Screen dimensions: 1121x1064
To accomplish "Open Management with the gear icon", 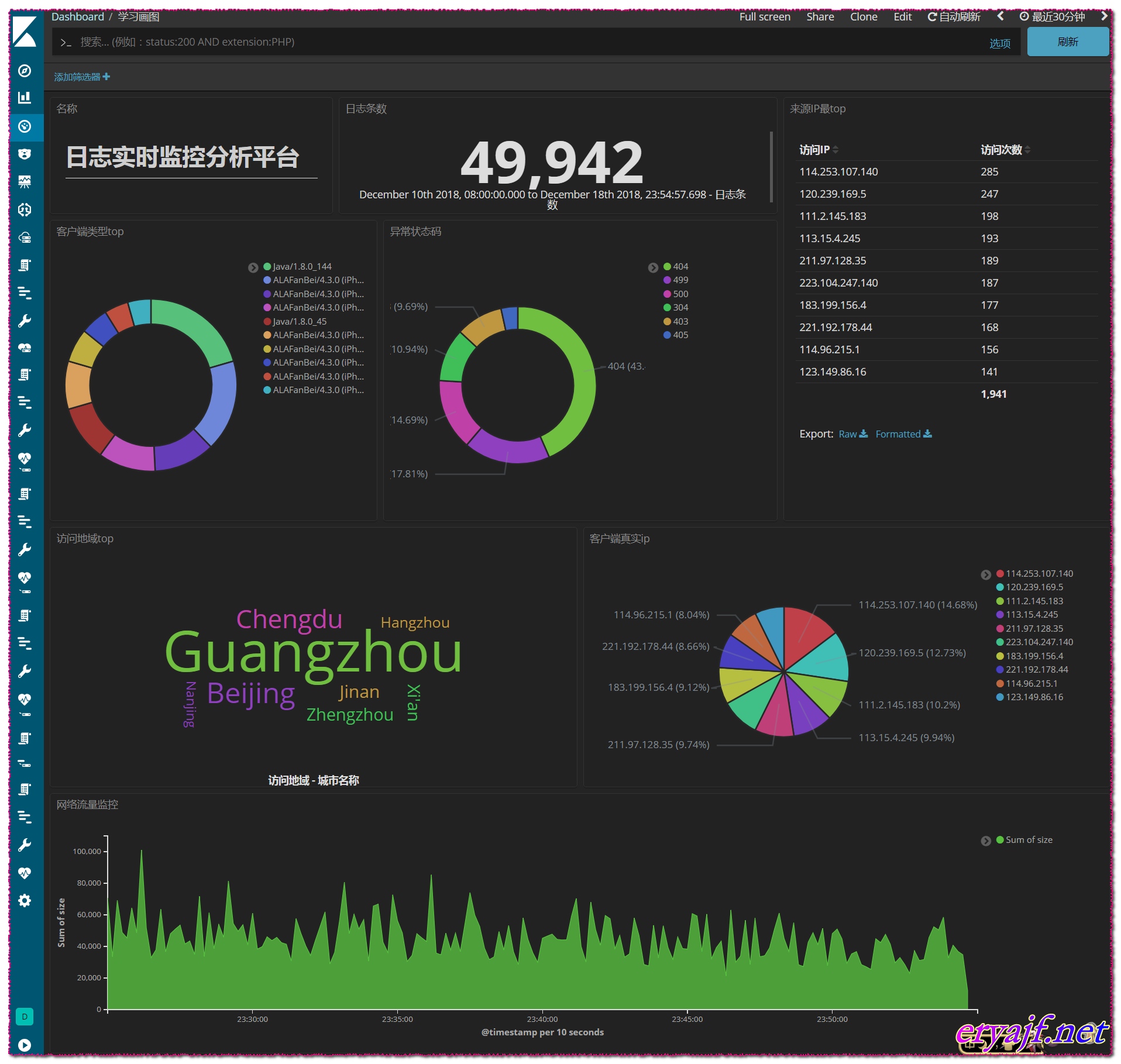I will pyautogui.click(x=25, y=900).
